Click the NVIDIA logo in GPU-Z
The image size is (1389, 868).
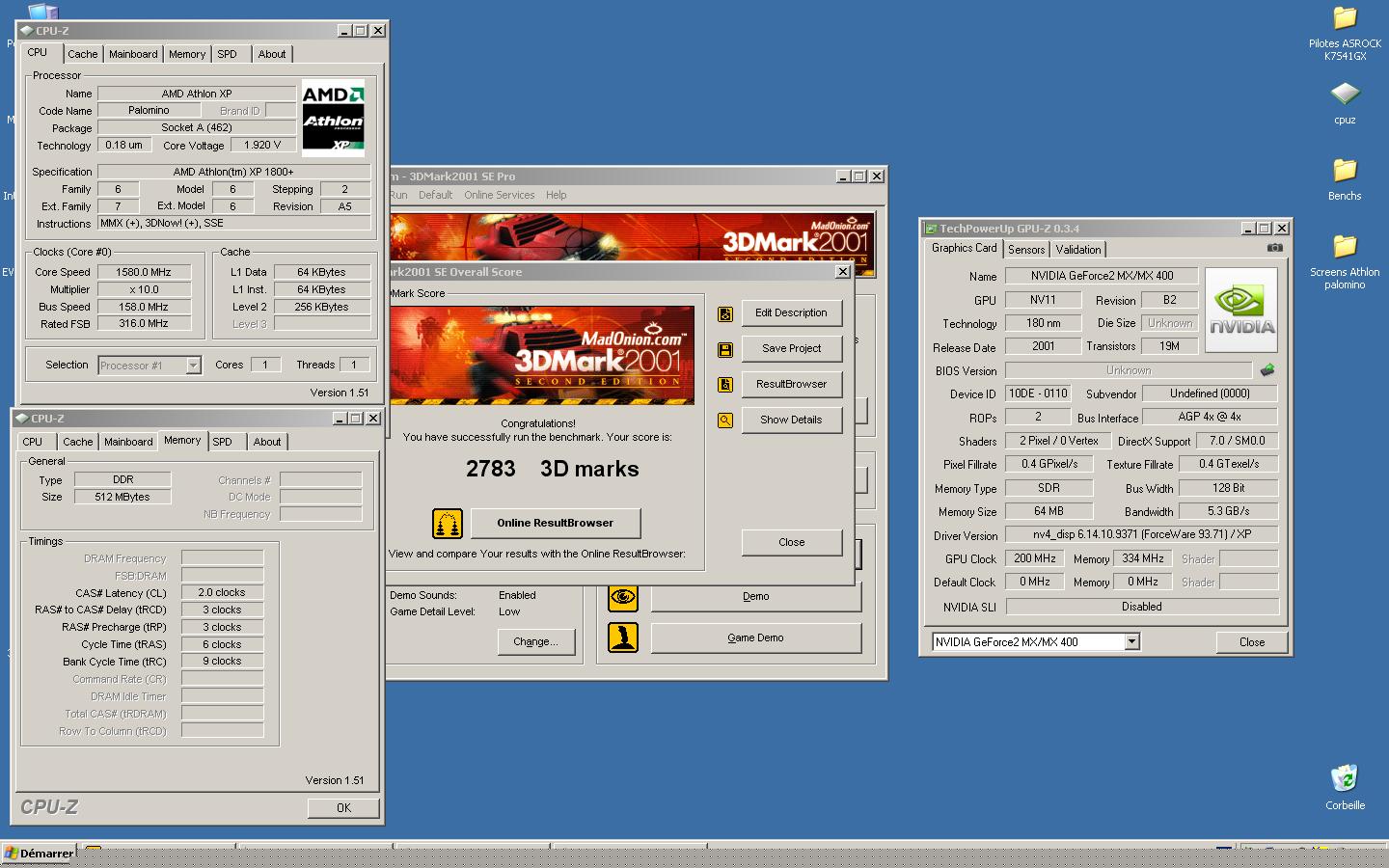pyautogui.click(x=1241, y=310)
